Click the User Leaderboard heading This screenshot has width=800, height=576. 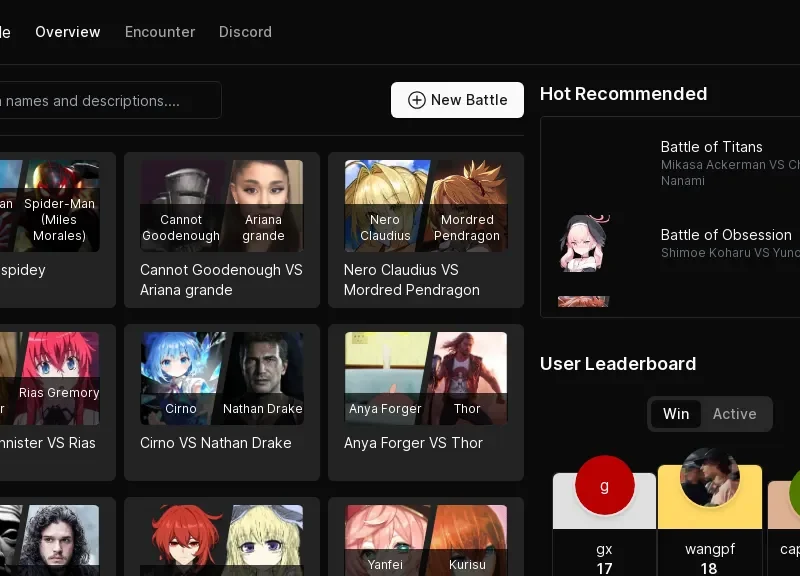(618, 364)
